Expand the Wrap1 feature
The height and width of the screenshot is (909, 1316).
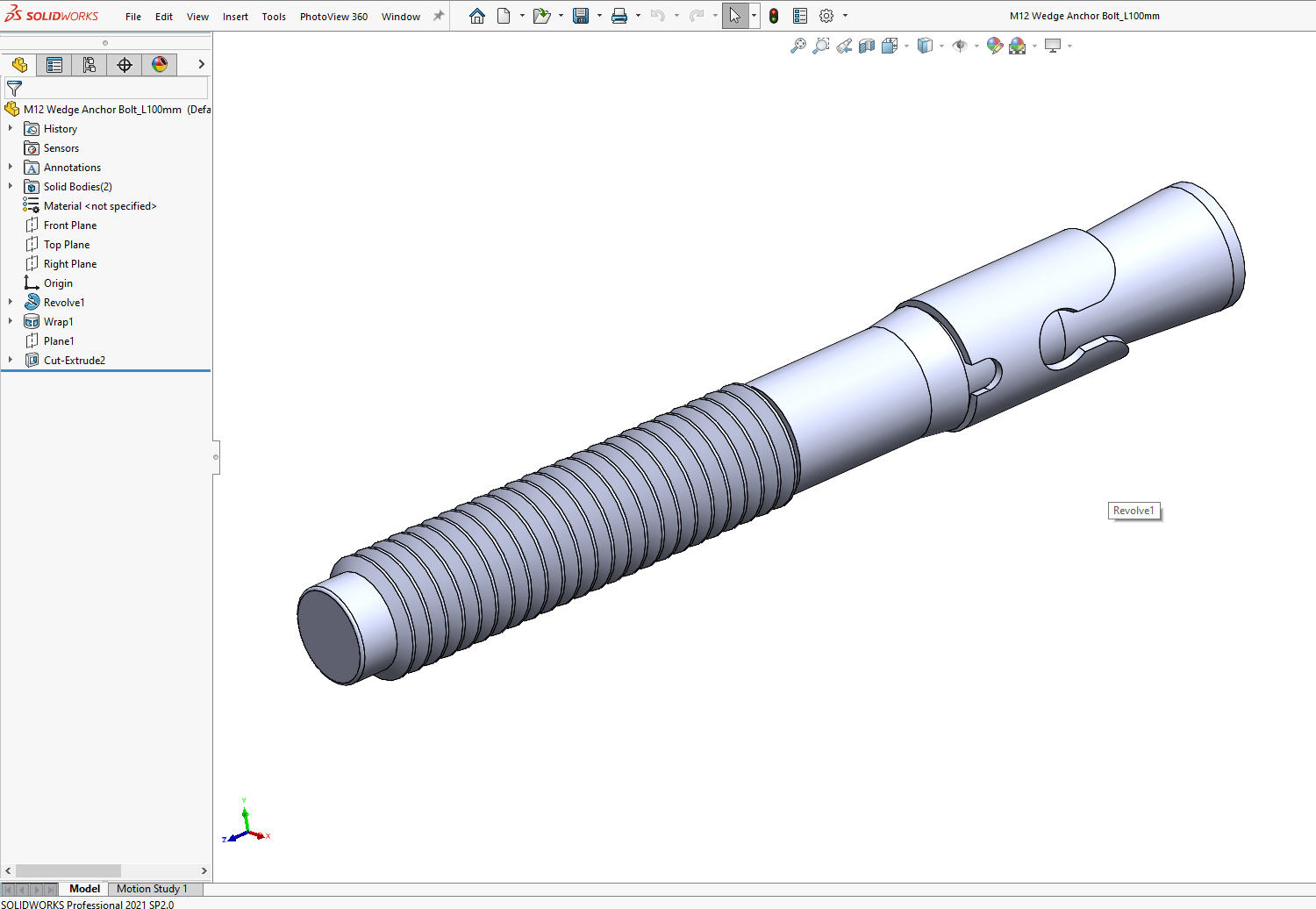pyautogui.click(x=11, y=321)
